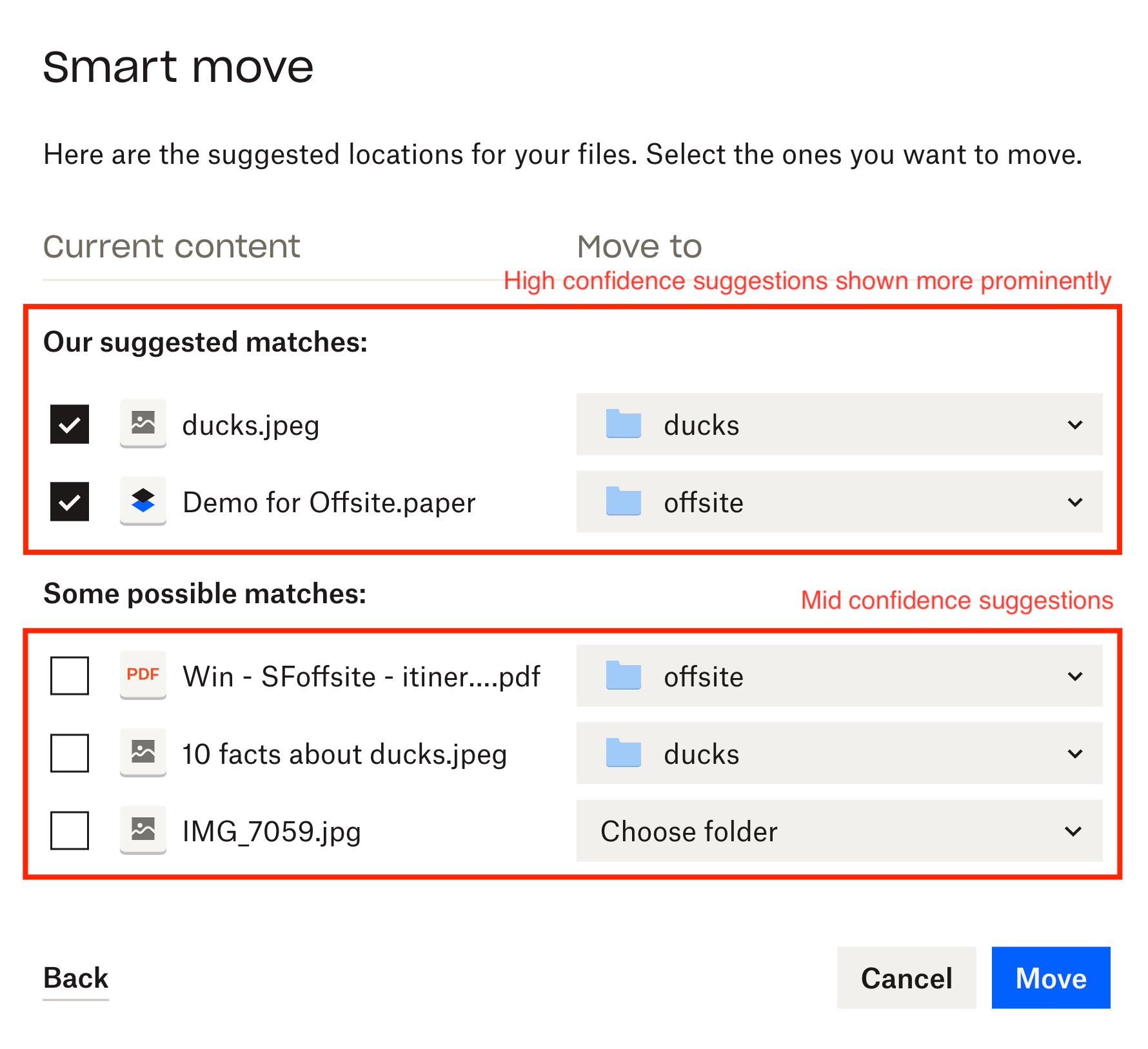The height and width of the screenshot is (1049, 1148).
Task: Click the image icon next to ducks.jpeg
Action: coord(143,425)
